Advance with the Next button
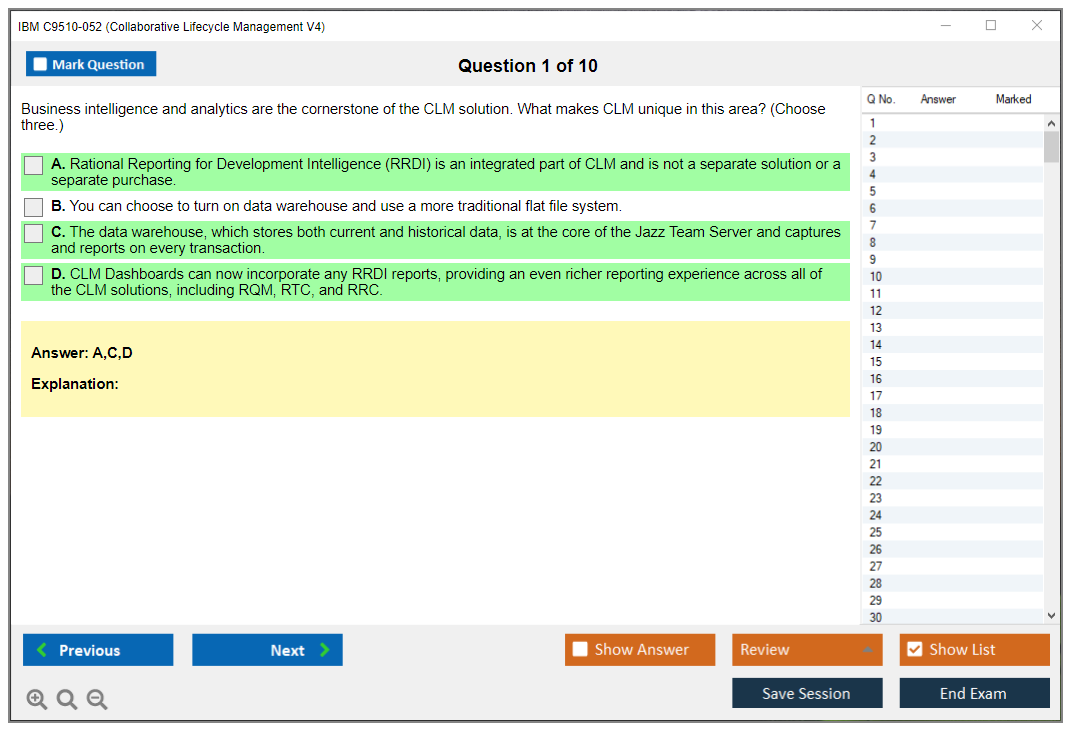The width and height of the screenshot is (1075, 735). (x=267, y=650)
